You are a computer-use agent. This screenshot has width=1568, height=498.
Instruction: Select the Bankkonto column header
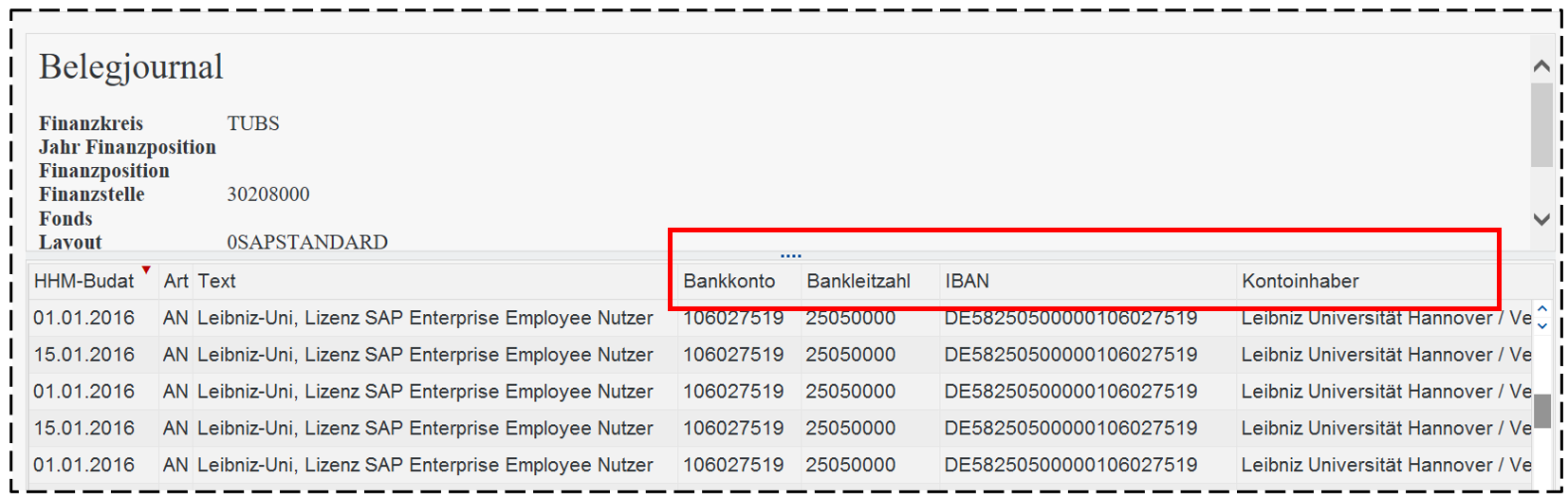click(729, 282)
